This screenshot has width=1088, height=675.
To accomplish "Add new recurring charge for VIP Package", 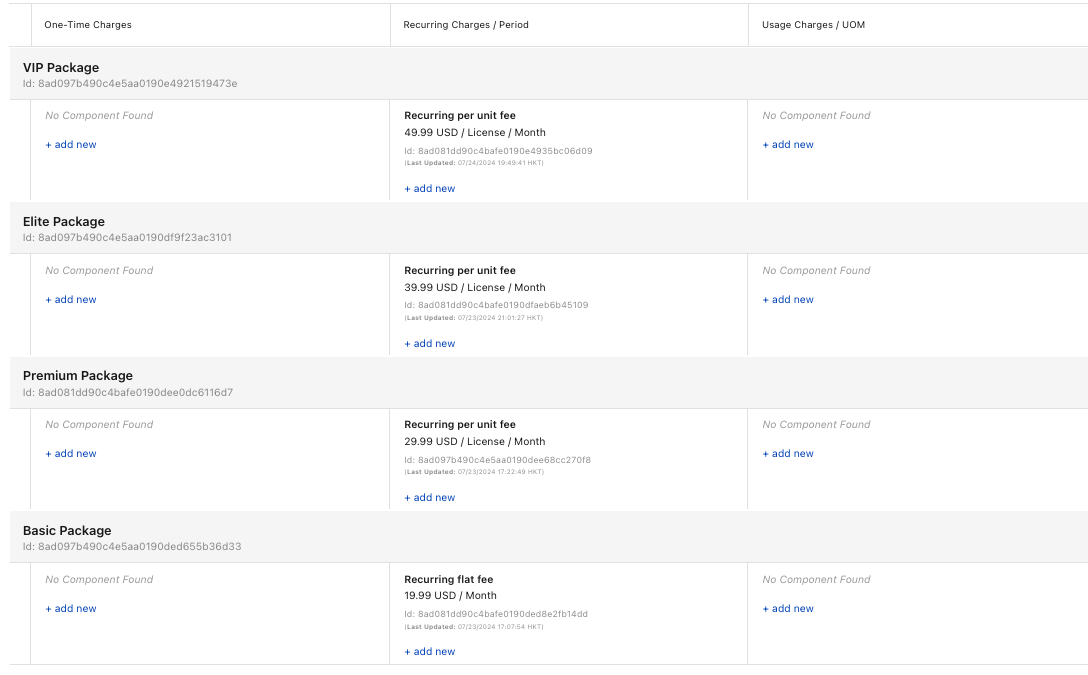I will click(428, 188).
